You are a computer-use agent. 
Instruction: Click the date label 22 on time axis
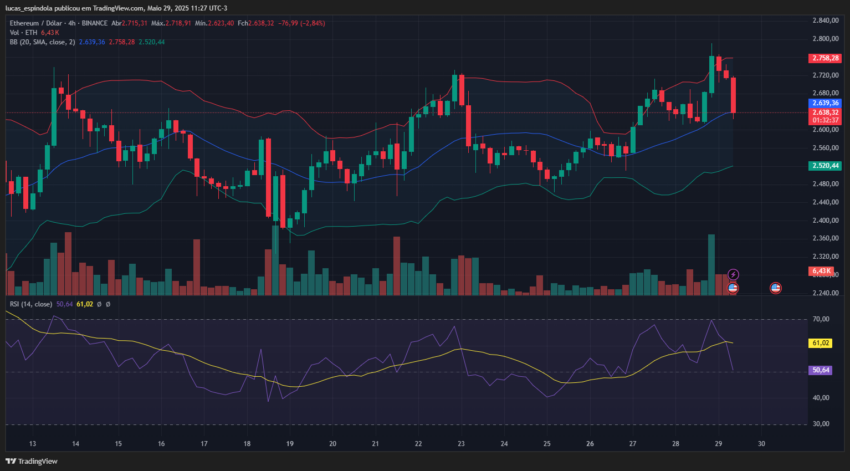point(418,443)
